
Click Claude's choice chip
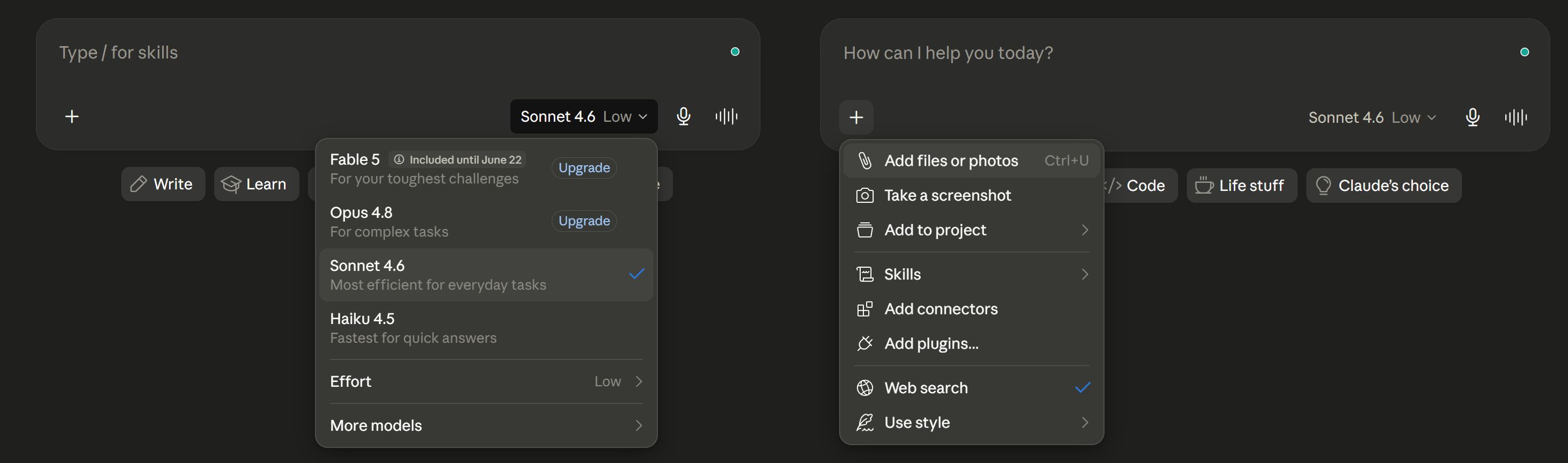[1383, 185]
